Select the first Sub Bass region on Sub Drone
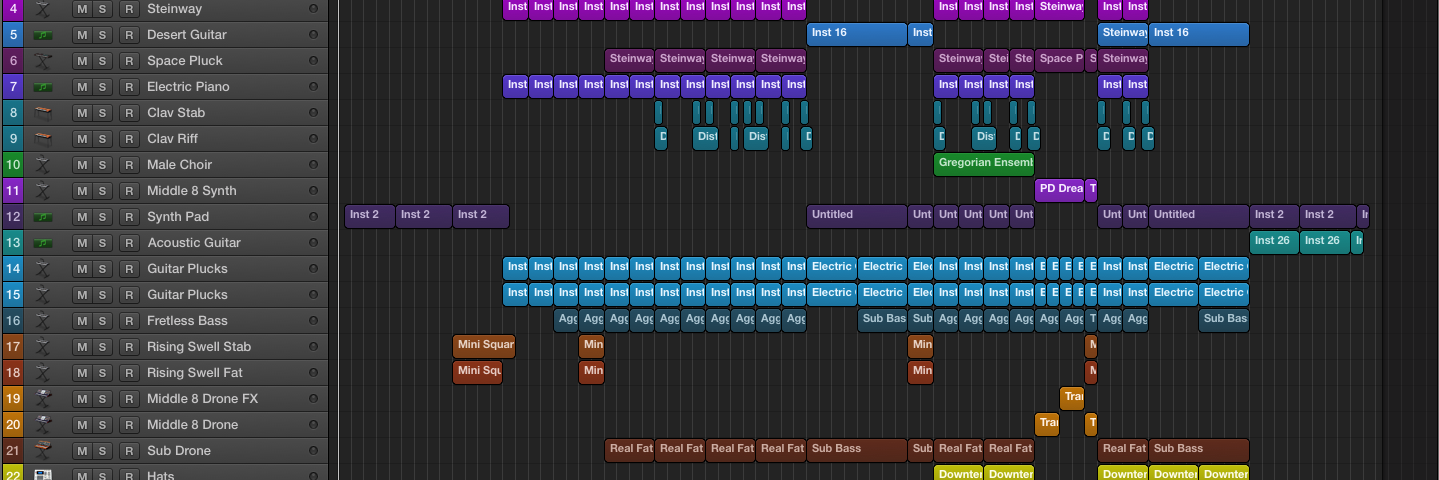Image resolution: width=1439 pixels, height=480 pixels. tap(857, 450)
